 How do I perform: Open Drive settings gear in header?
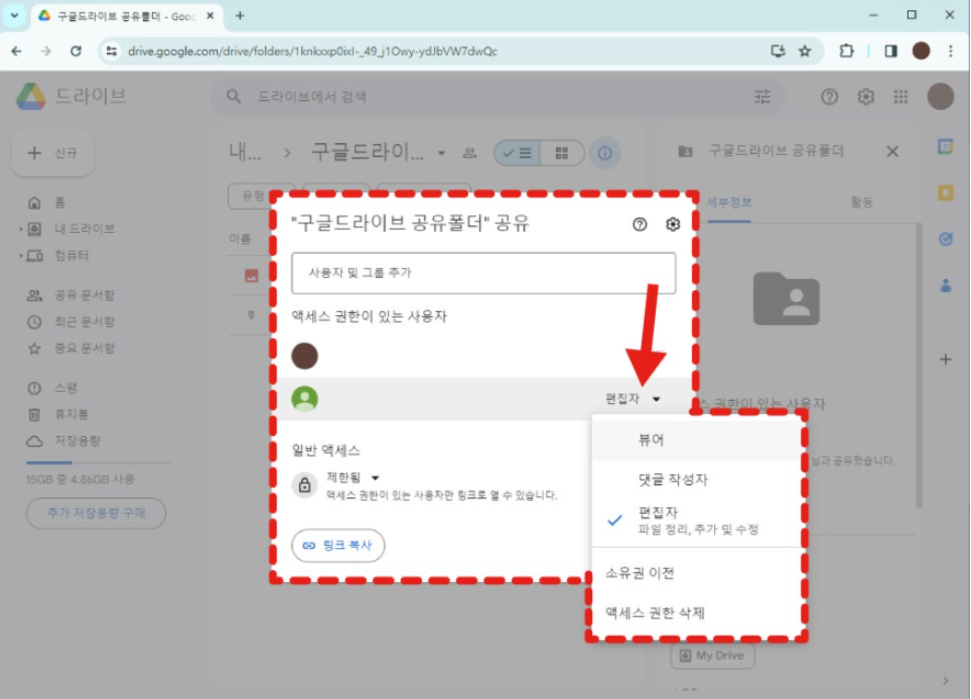[x=866, y=97]
